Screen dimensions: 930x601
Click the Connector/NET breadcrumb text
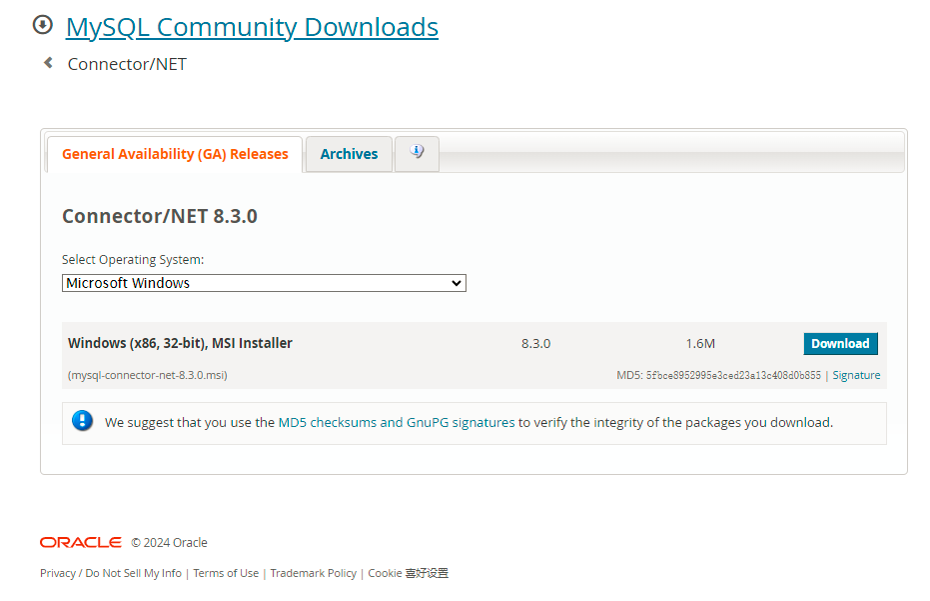pos(127,64)
